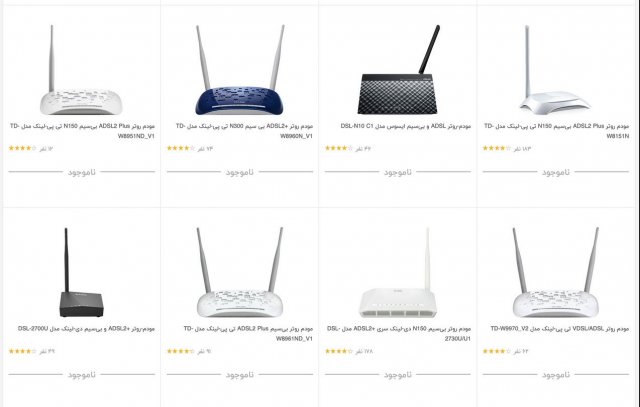
Task: Click the DSL-2700U D-Link product title
Action: (x=86, y=329)
